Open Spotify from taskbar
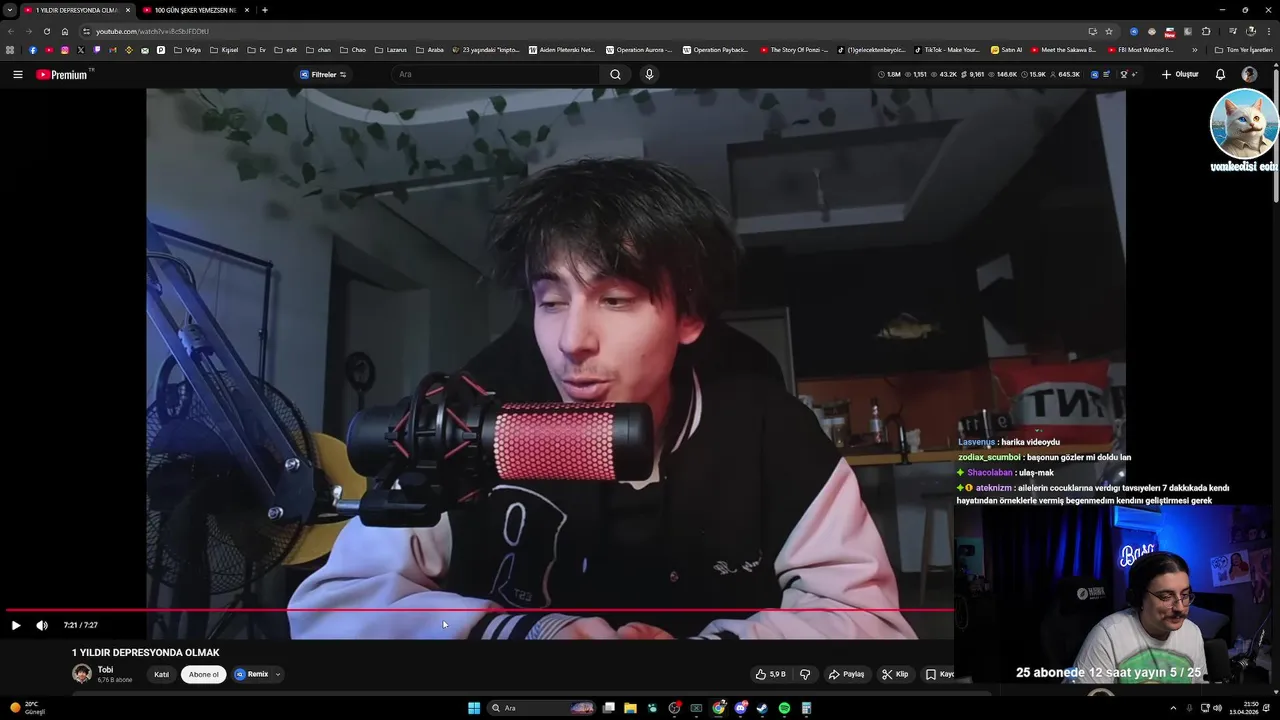This screenshot has height=720, width=1280. [784, 708]
